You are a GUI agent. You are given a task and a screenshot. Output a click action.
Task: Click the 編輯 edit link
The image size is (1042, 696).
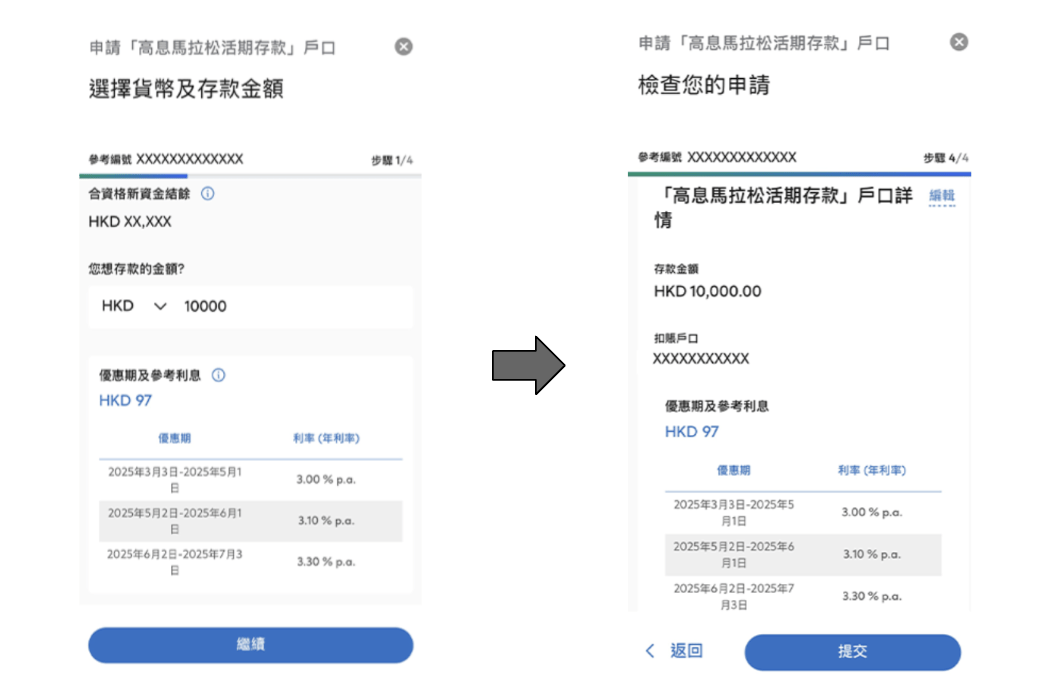click(x=942, y=195)
